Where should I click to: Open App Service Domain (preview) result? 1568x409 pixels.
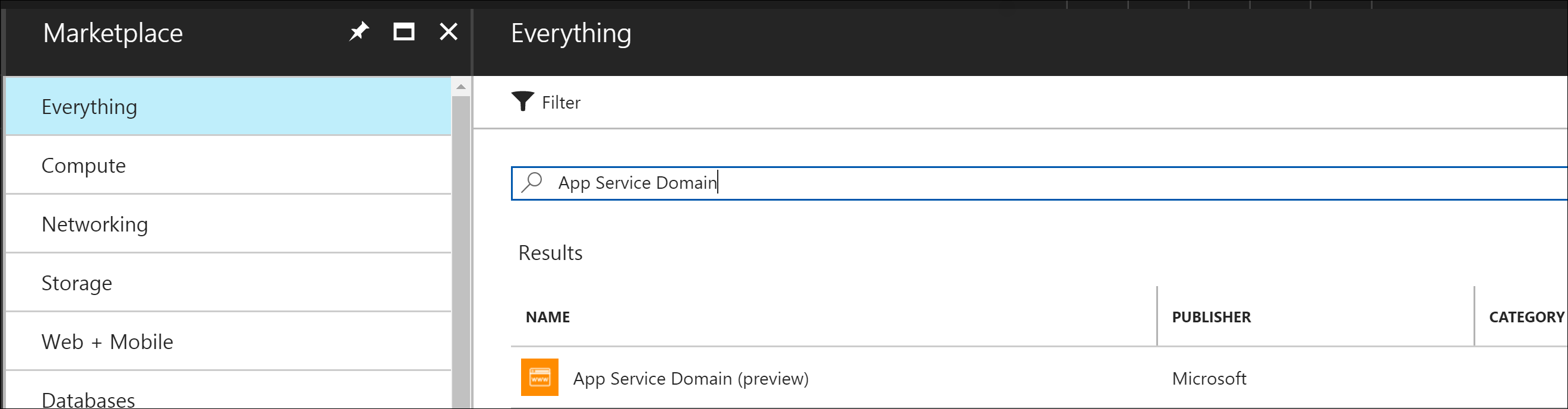[x=691, y=379]
